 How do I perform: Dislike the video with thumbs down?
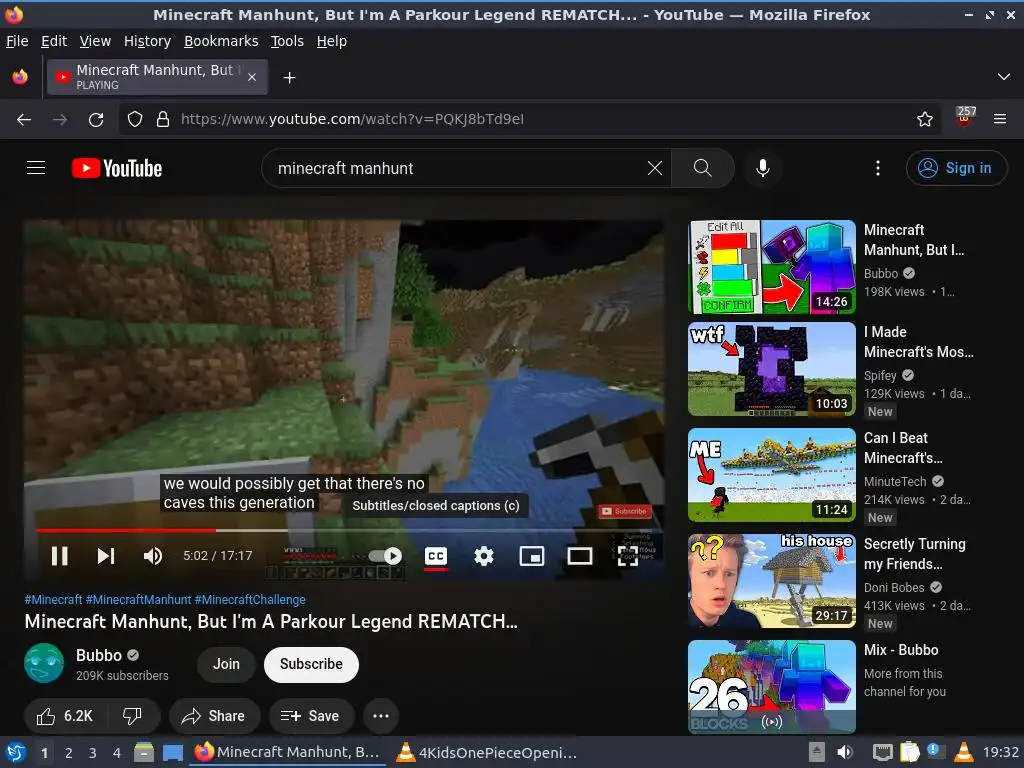click(133, 716)
